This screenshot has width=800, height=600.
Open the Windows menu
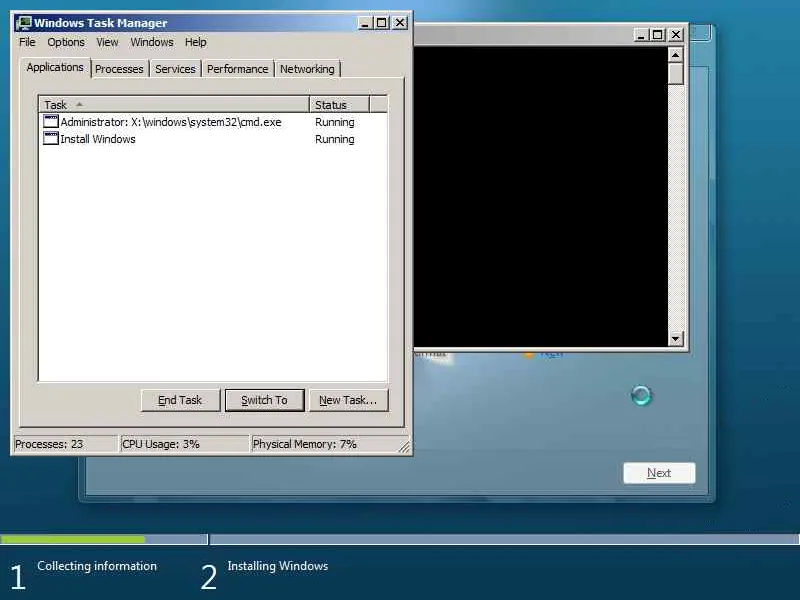pyautogui.click(x=152, y=42)
